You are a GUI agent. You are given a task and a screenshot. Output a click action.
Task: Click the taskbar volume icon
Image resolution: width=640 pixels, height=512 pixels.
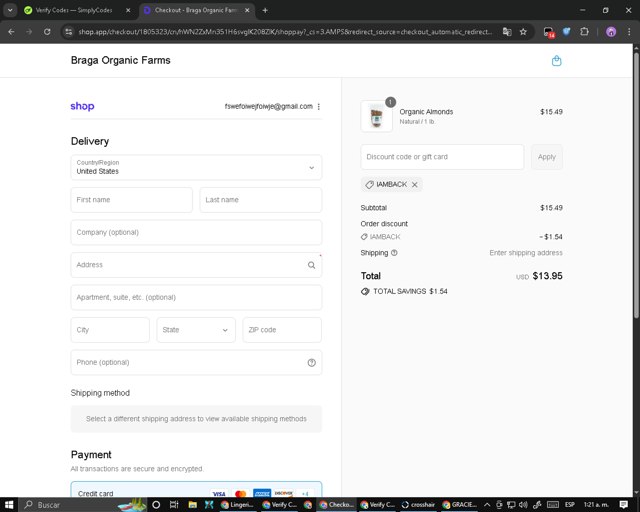click(x=523, y=505)
